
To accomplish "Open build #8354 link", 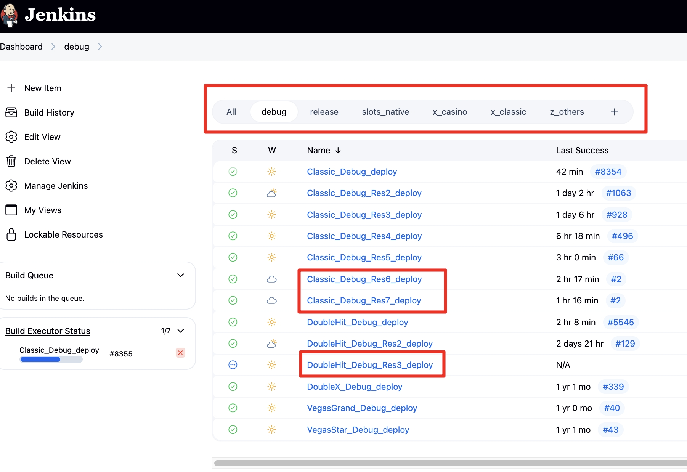I will [608, 171].
